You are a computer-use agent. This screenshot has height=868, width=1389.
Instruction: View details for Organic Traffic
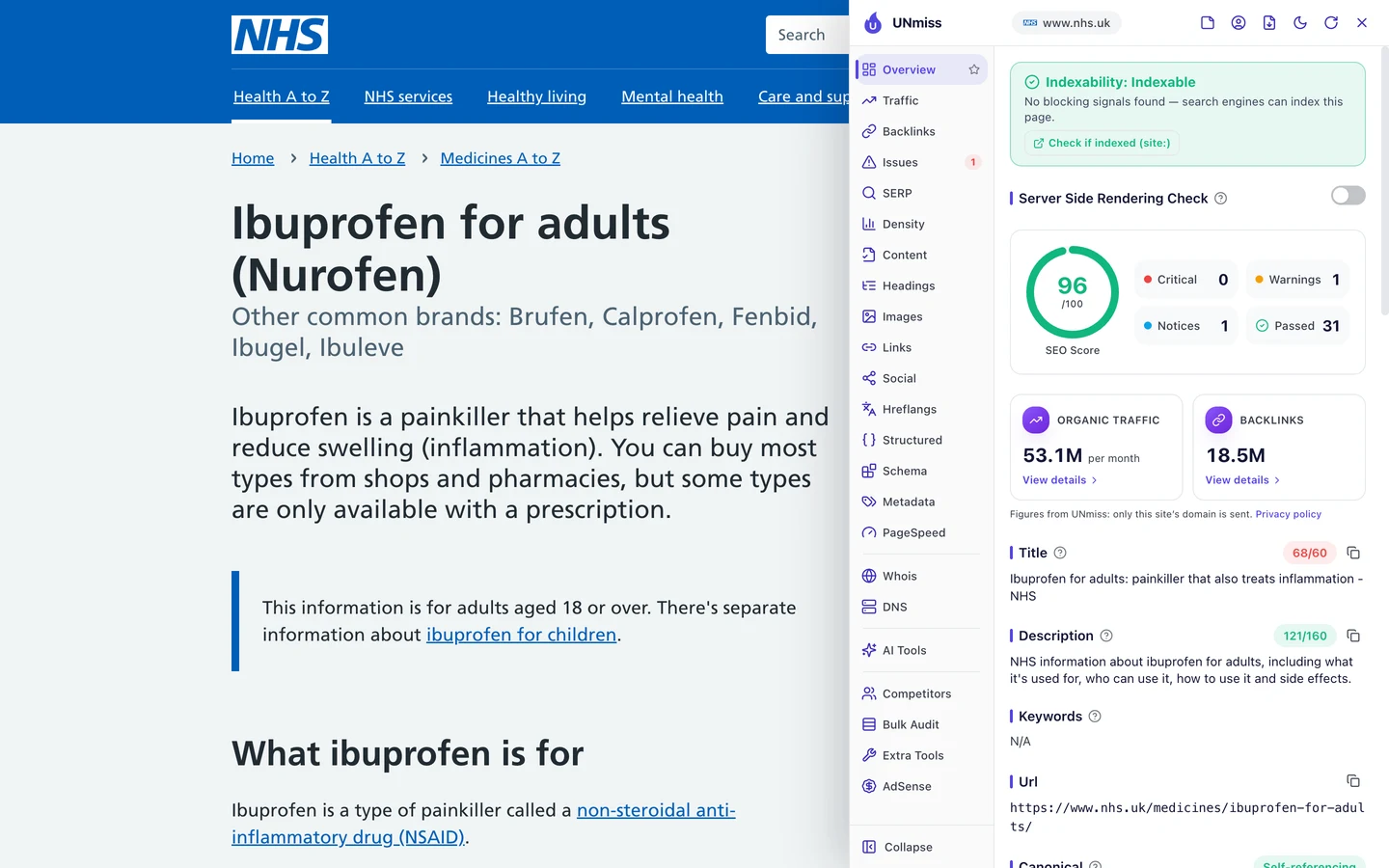coord(1060,480)
